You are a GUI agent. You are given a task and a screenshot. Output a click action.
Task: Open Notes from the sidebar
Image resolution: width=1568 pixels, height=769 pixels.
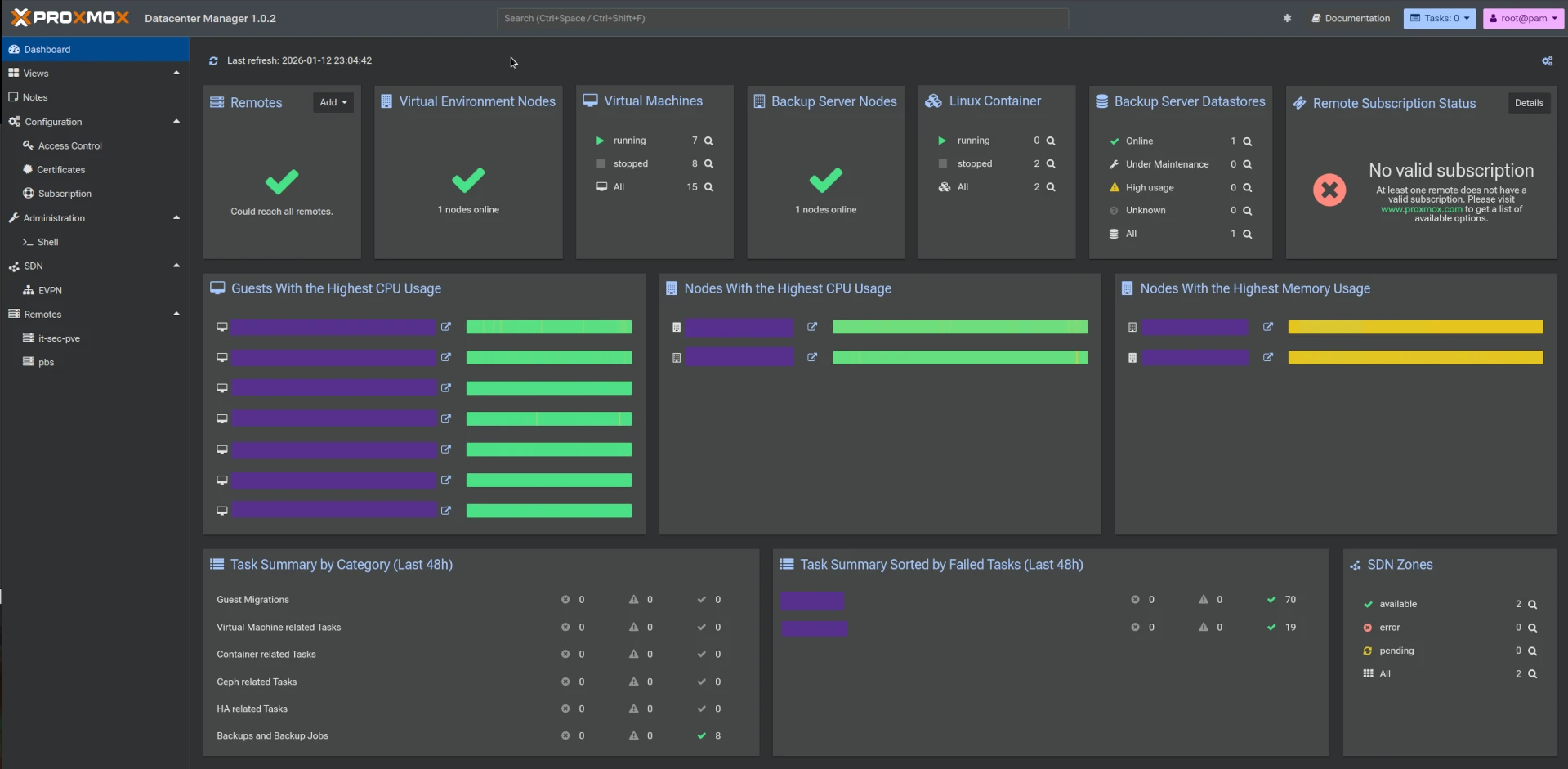pyautogui.click(x=34, y=96)
